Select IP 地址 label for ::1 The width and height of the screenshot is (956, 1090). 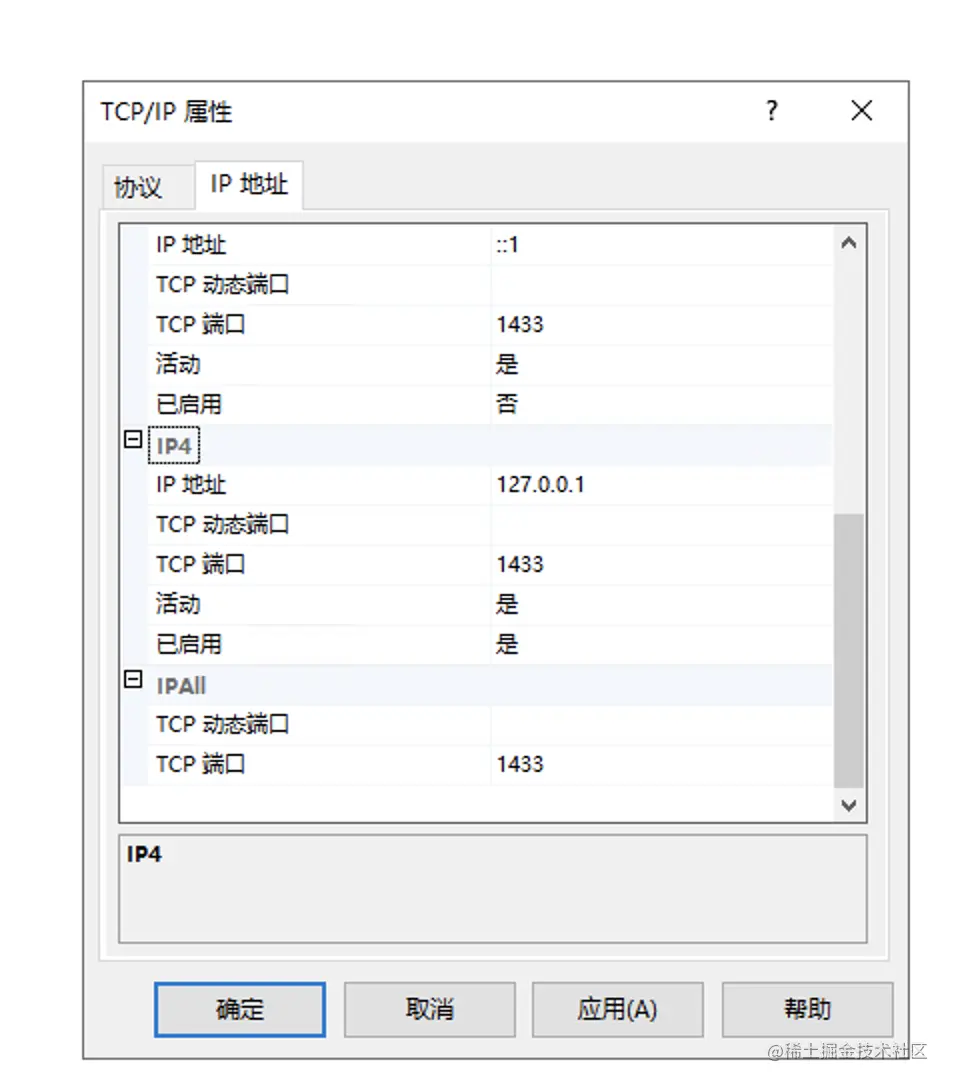(x=191, y=245)
